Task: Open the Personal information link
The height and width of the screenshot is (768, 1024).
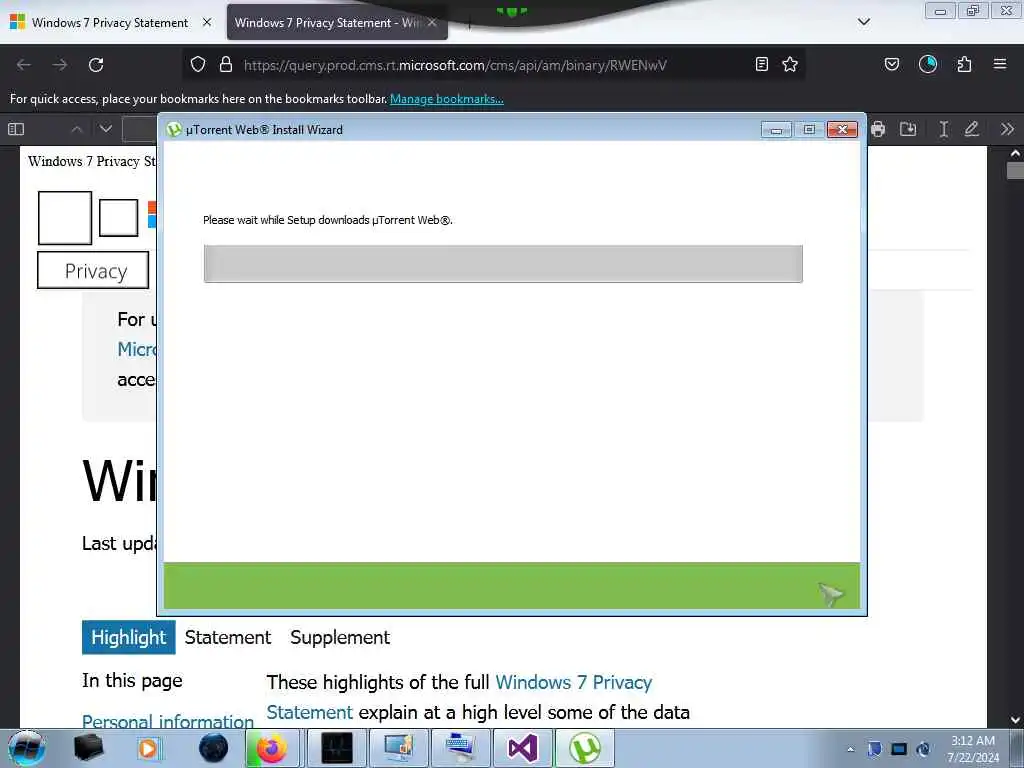Action: (x=168, y=721)
